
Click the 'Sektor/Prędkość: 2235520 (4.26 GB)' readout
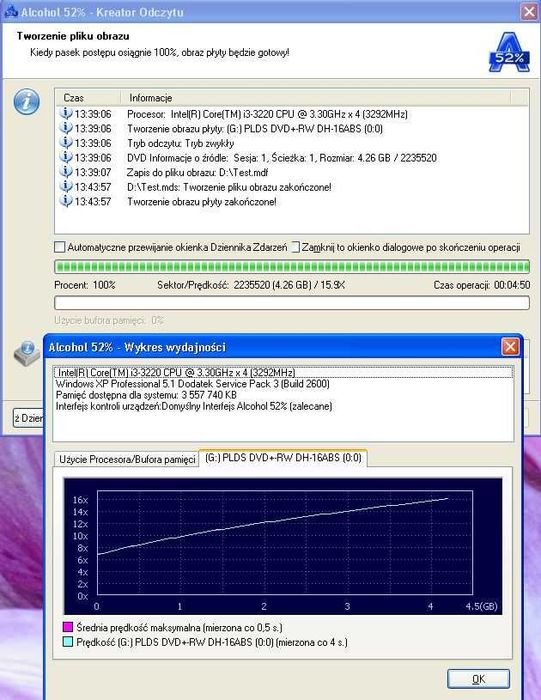[x=251, y=285]
